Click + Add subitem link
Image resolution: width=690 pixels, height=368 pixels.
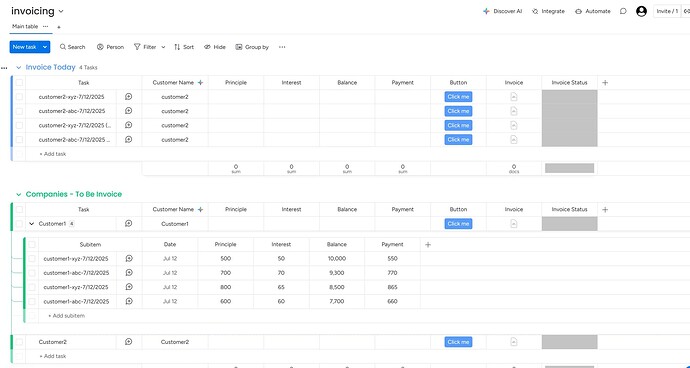pos(66,316)
